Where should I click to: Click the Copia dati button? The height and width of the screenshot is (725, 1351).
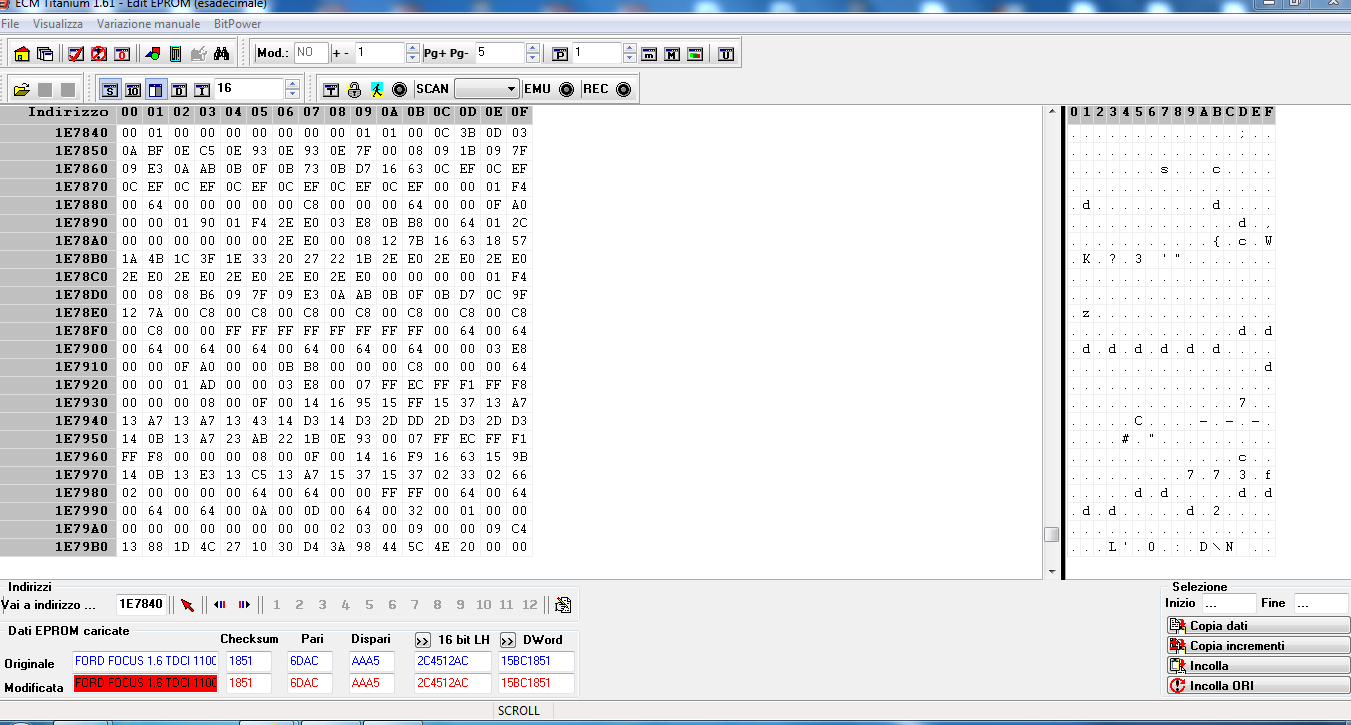click(x=1258, y=625)
